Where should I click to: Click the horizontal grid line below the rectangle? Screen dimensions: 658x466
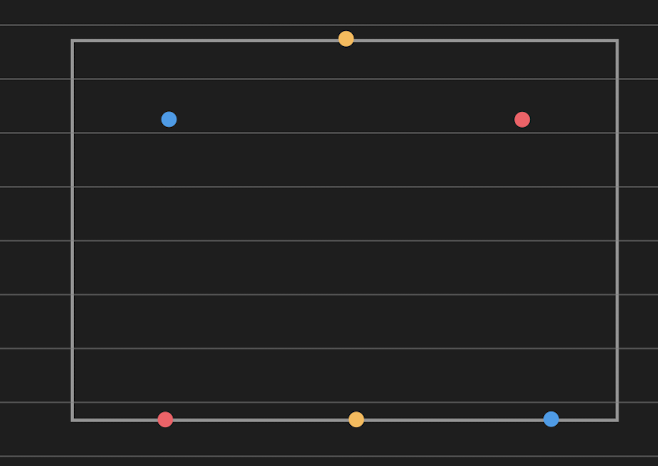(x=329, y=456)
